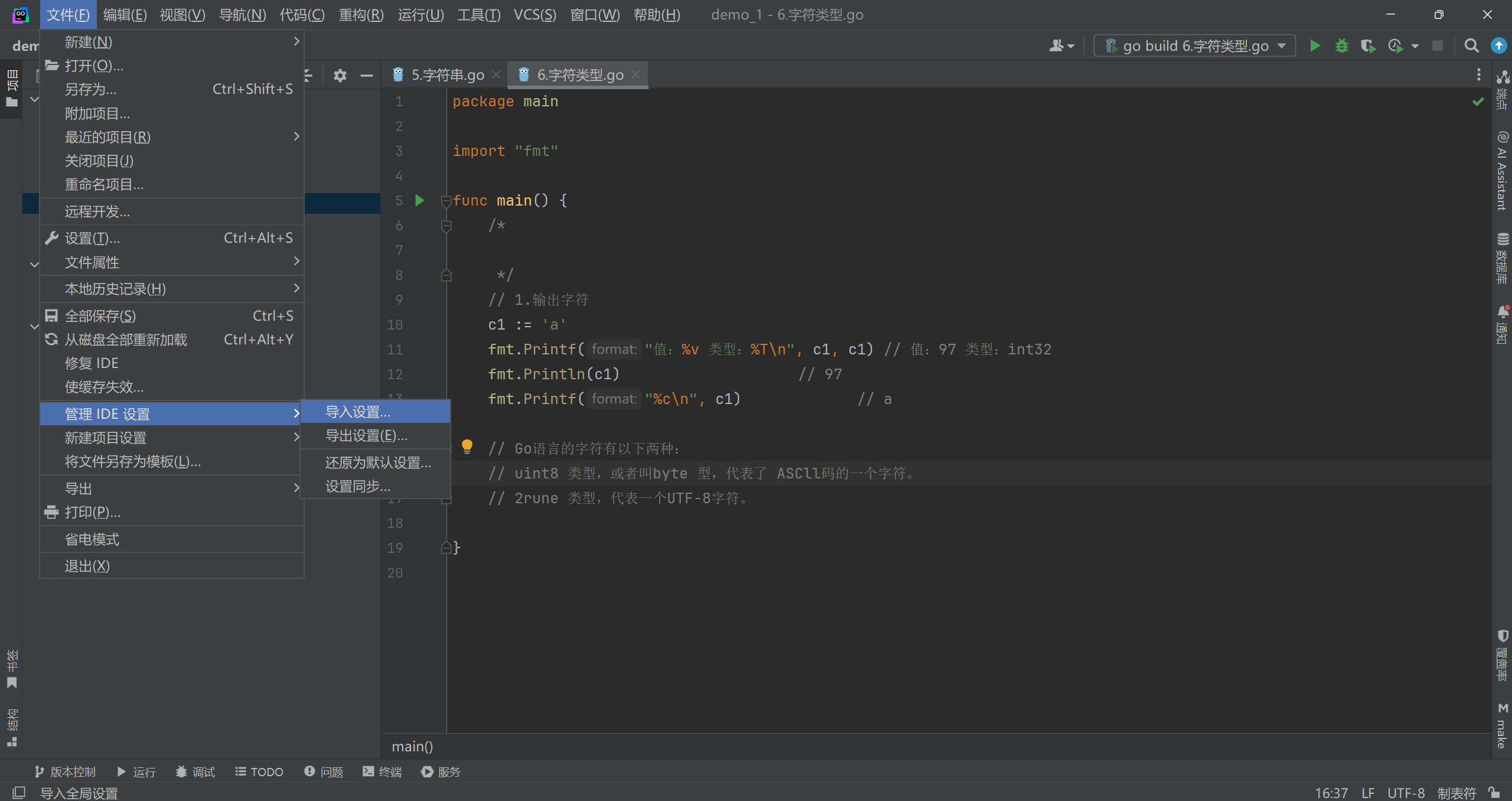Choose Restore Default Settings entry

(376, 463)
